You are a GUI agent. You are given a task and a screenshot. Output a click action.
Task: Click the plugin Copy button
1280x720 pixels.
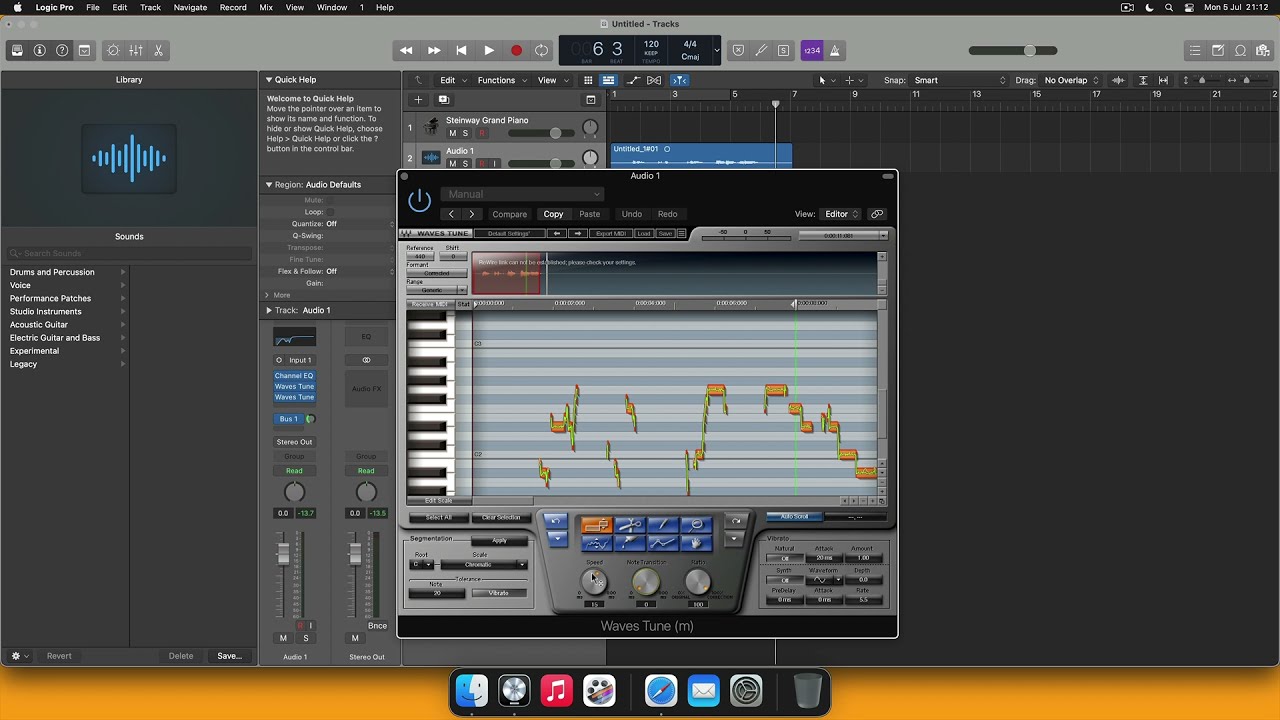(553, 214)
